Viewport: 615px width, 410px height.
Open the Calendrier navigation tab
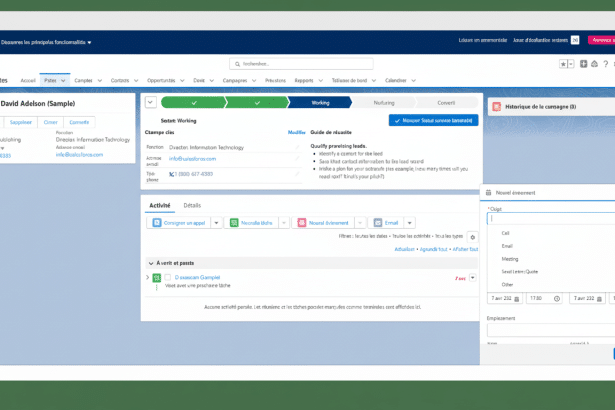tap(395, 80)
